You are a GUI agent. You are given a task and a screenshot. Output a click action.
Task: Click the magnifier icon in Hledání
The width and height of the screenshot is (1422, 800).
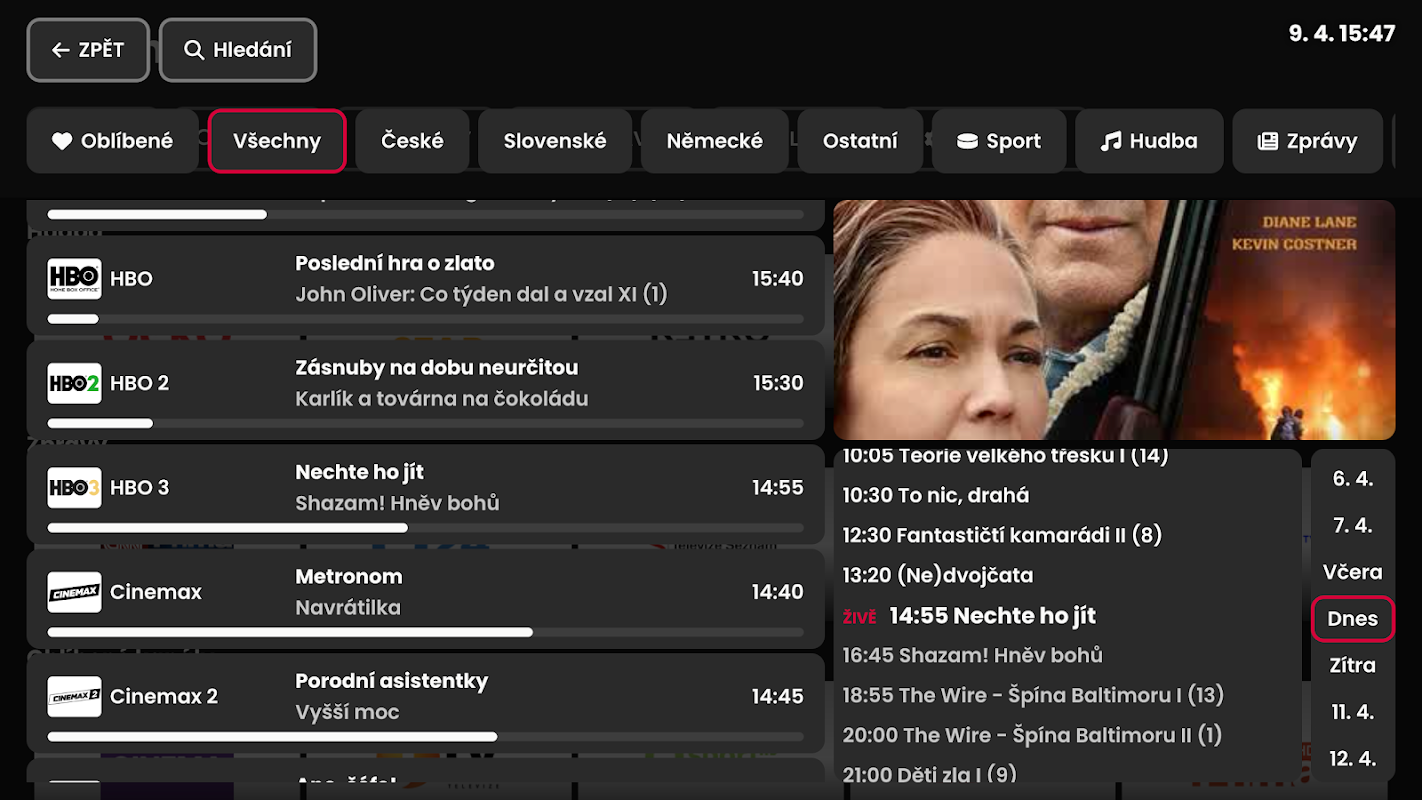[x=194, y=50]
